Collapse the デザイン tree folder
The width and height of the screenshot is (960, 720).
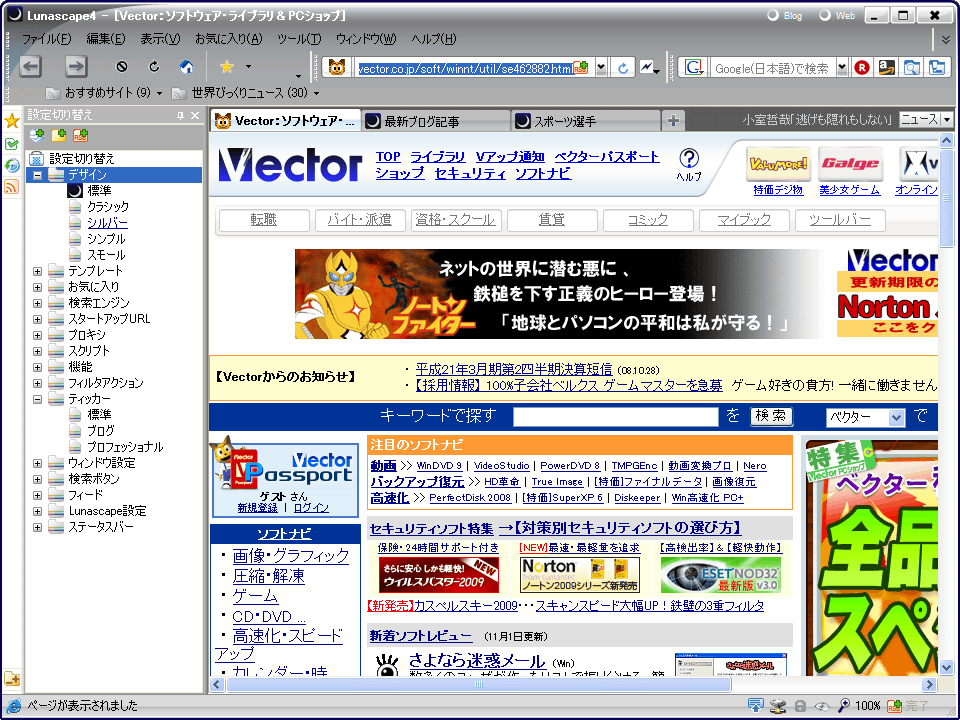click(37, 175)
